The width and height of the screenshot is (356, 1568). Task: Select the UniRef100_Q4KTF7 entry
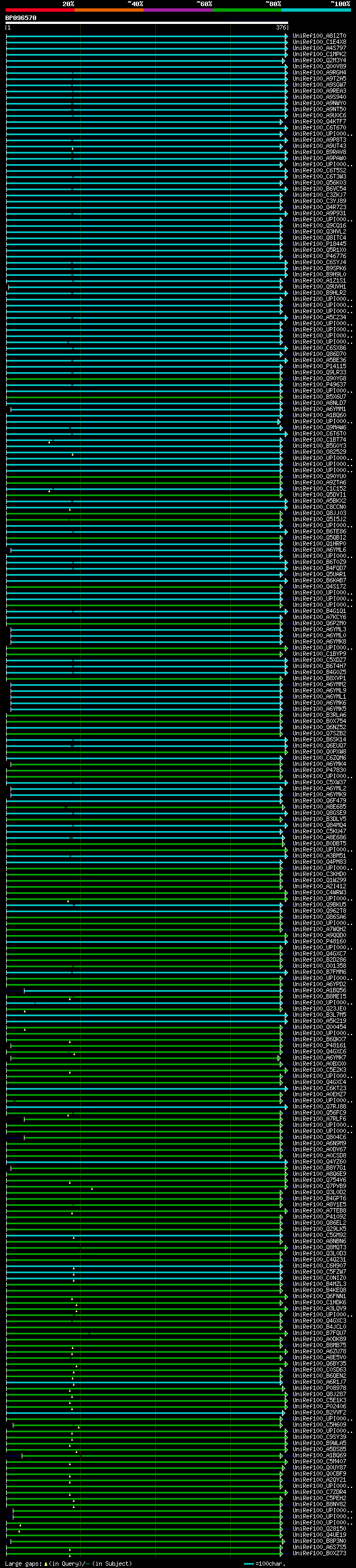319,122
